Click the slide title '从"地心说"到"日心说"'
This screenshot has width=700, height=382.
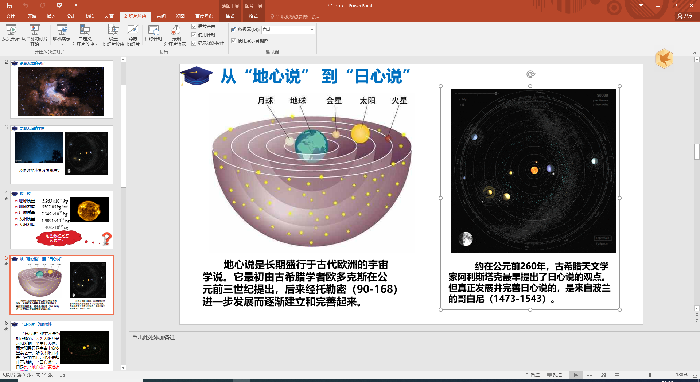click(x=315, y=76)
